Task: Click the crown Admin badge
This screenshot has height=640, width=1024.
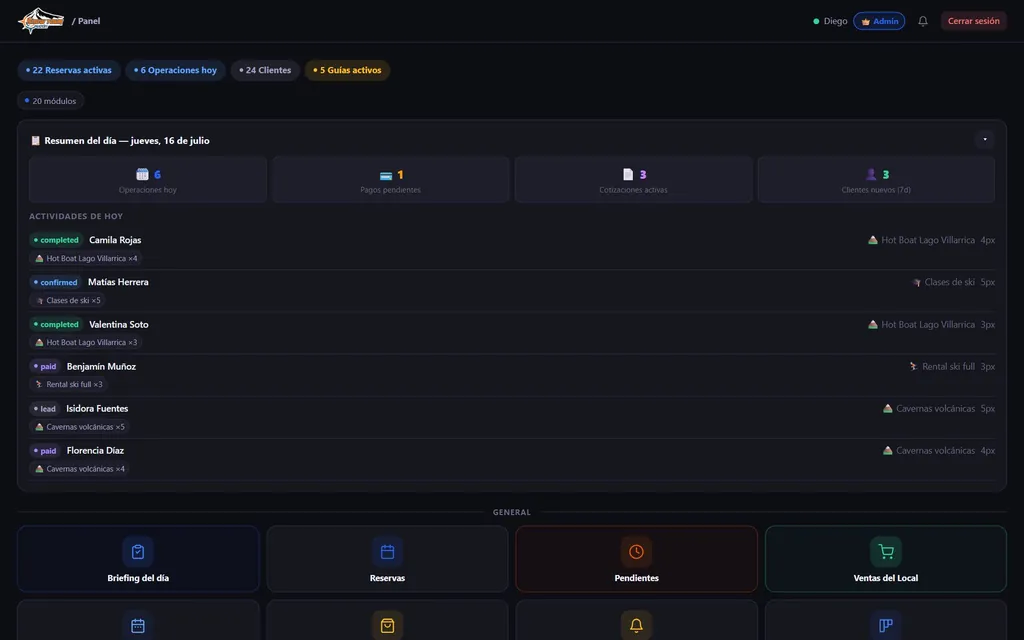Action: (879, 21)
